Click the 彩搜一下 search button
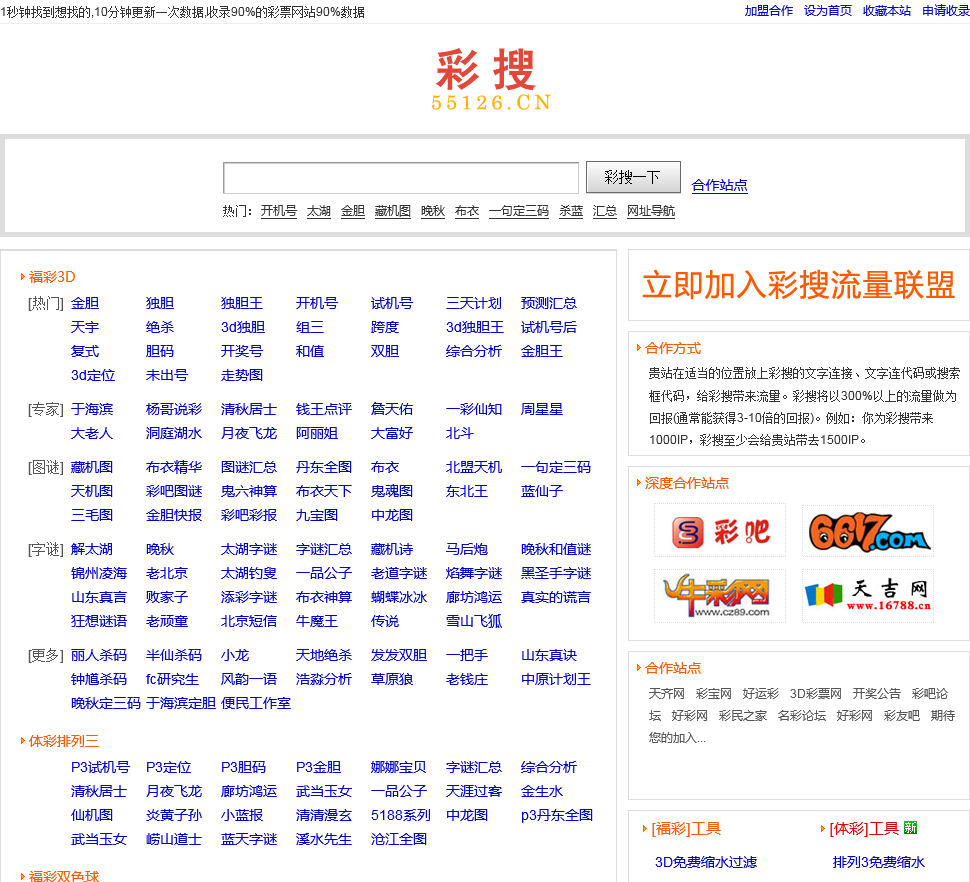Image resolution: width=970 pixels, height=882 pixels. pyautogui.click(x=633, y=178)
